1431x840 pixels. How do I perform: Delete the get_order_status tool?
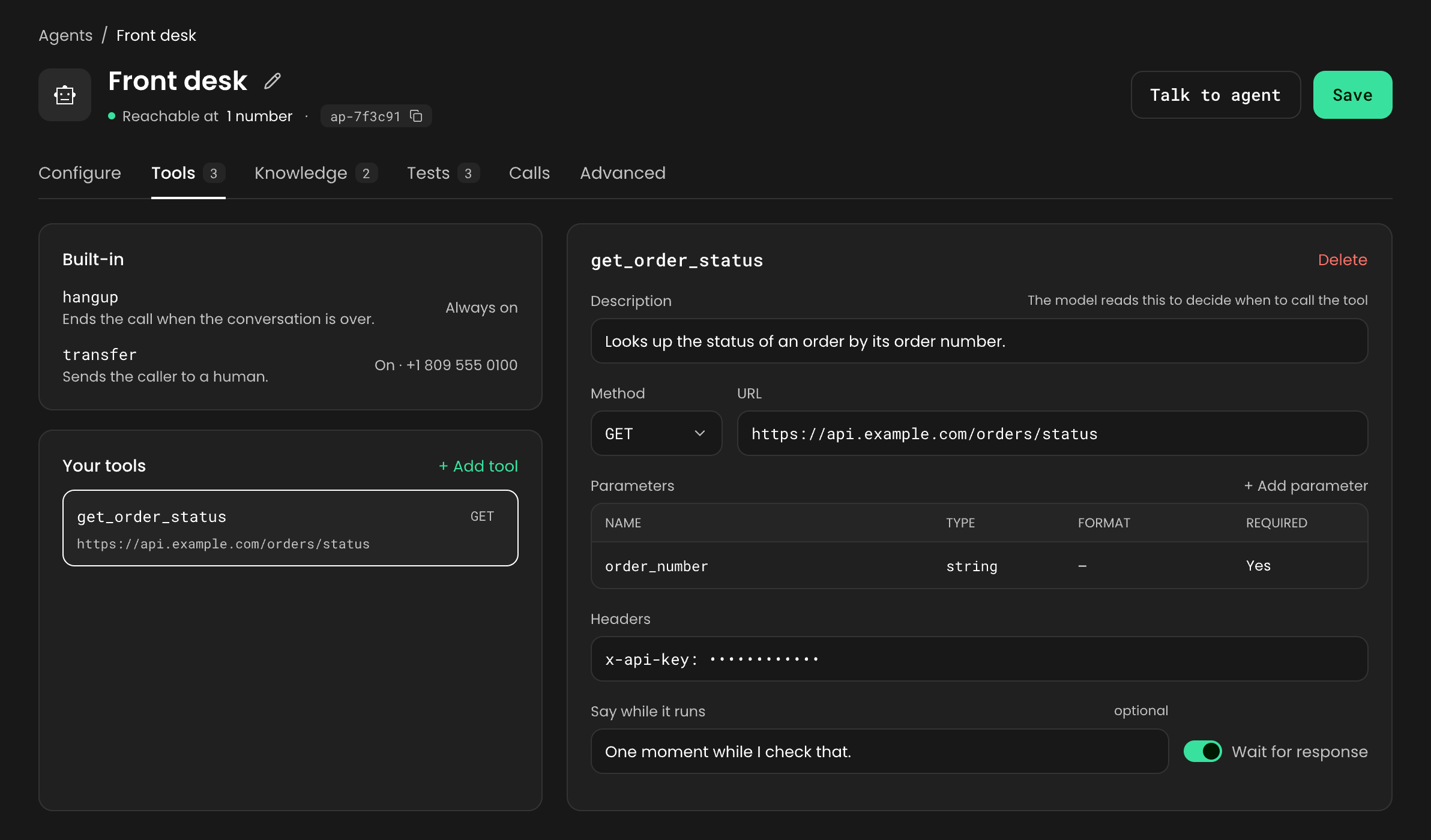(1343, 260)
